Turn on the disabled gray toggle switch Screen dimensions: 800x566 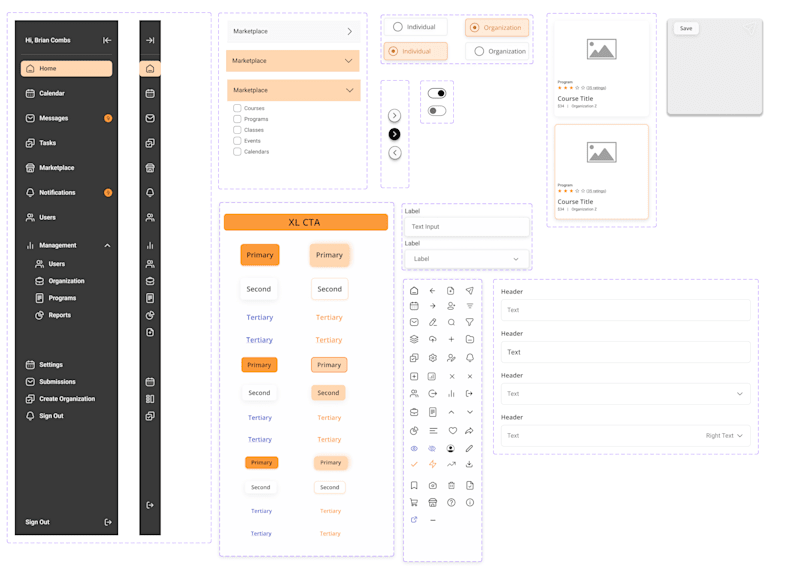click(x=437, y=110)
